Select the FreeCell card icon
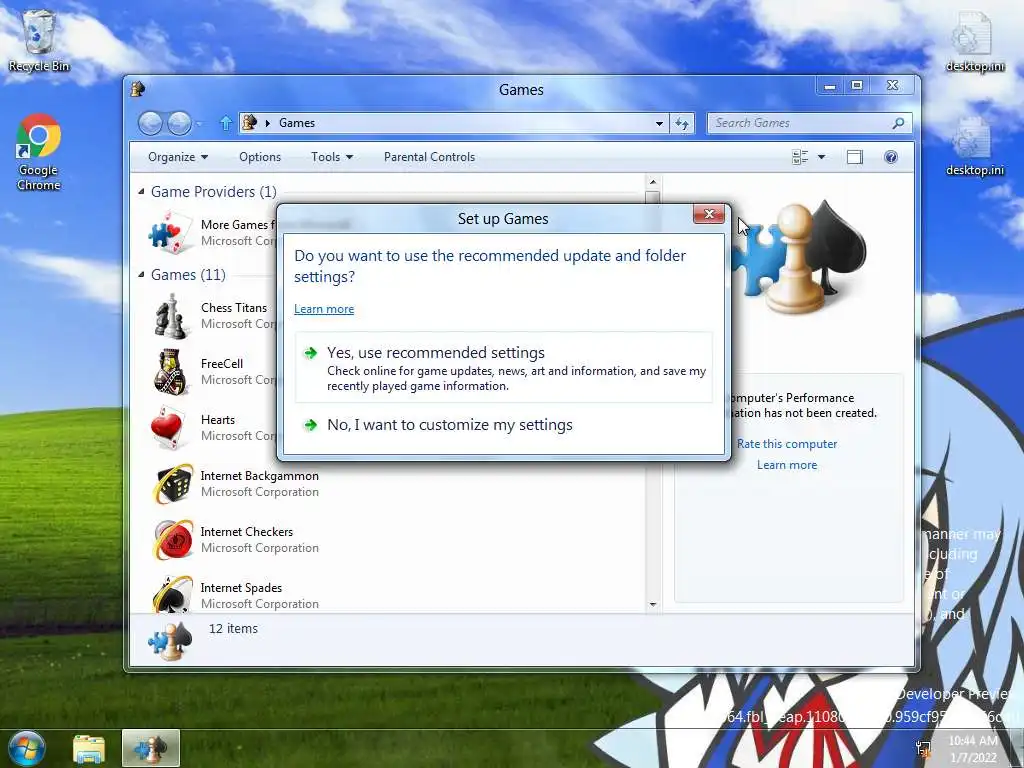 tap(170, 372)
